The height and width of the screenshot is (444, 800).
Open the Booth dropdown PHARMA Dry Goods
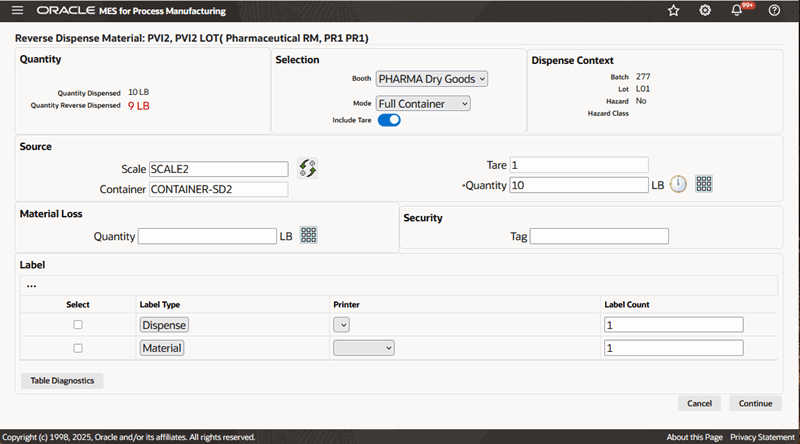click(x=432, y=79)
